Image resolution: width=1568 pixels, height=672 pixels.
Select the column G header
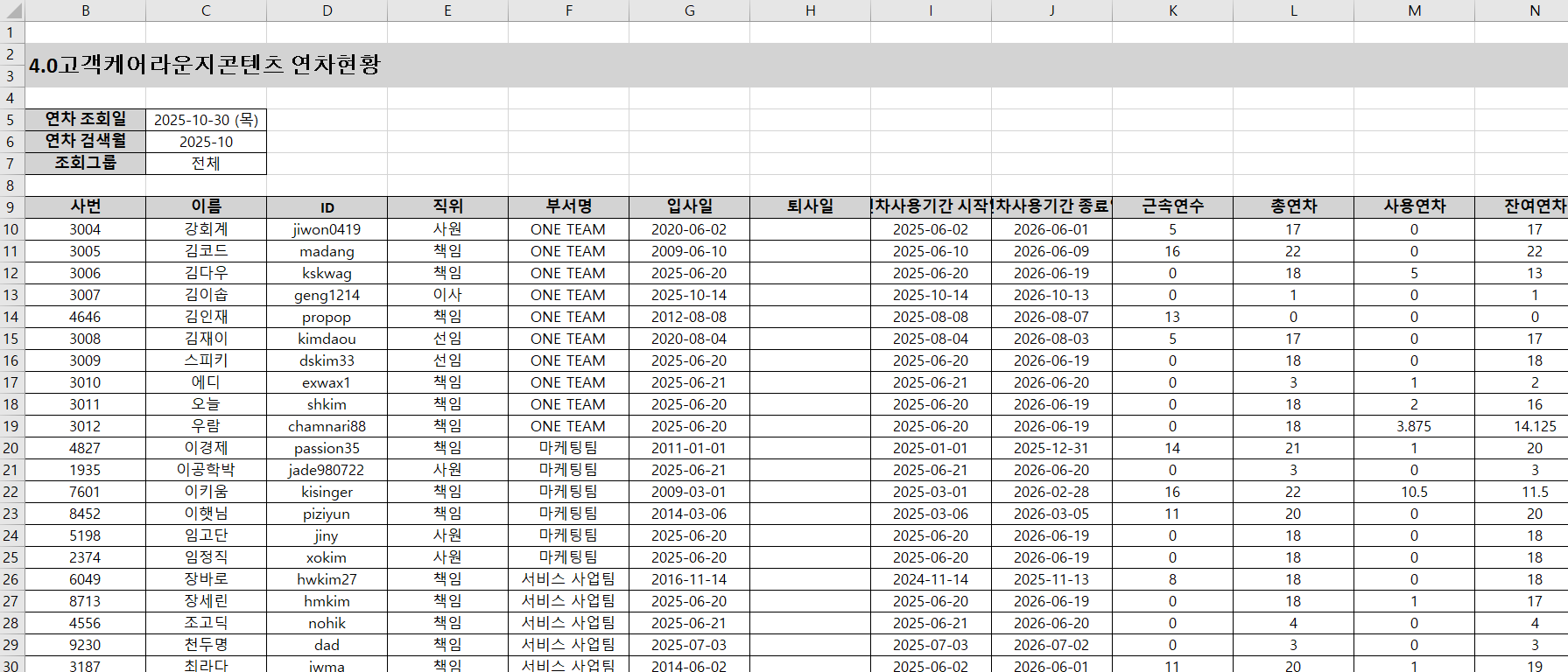pos(689,10)
